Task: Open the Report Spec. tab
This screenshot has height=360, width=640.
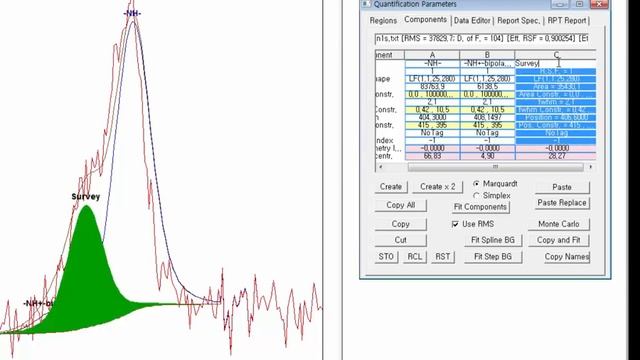Action: pyautogui.click(x=518, y=20)
